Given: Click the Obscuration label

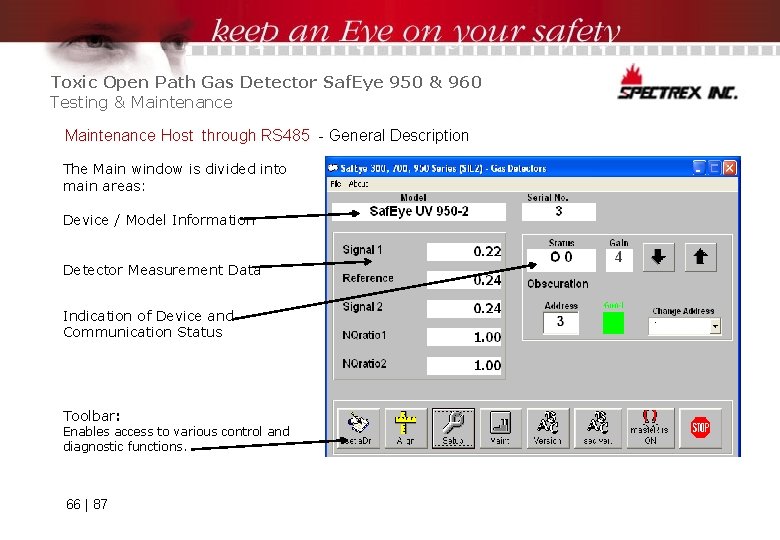Looking at the screenshot, I should tap(558, 284).
